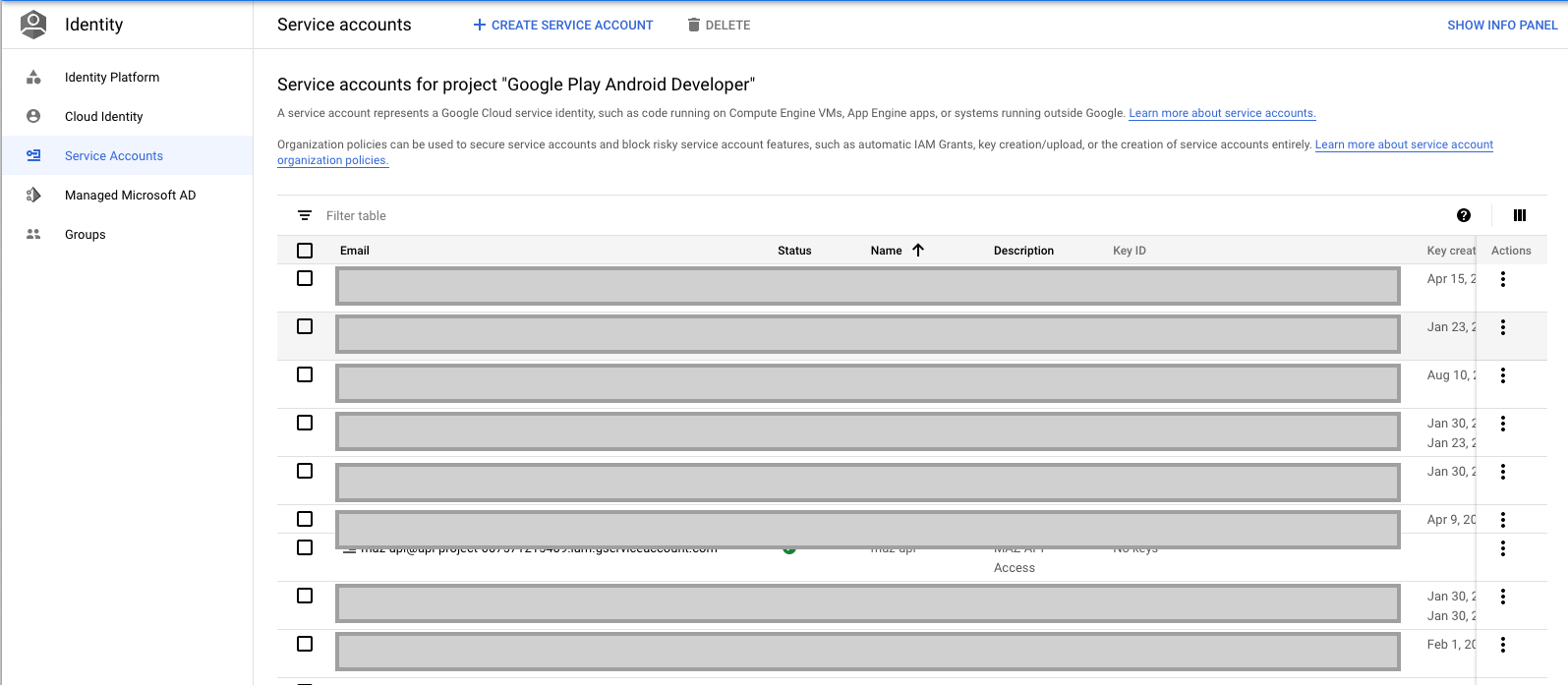Viewport: 1568px width, 685px height.
Task: Click the Feb 1 key creation date
Action: 1451,645
